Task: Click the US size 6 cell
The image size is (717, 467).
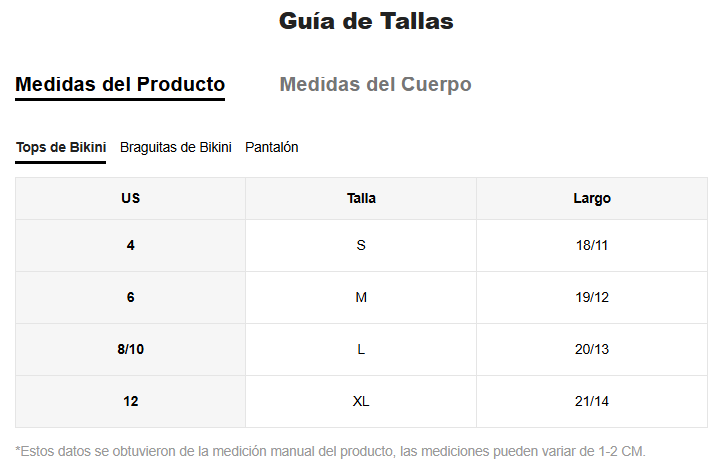Action: click(x=131, y=297)
